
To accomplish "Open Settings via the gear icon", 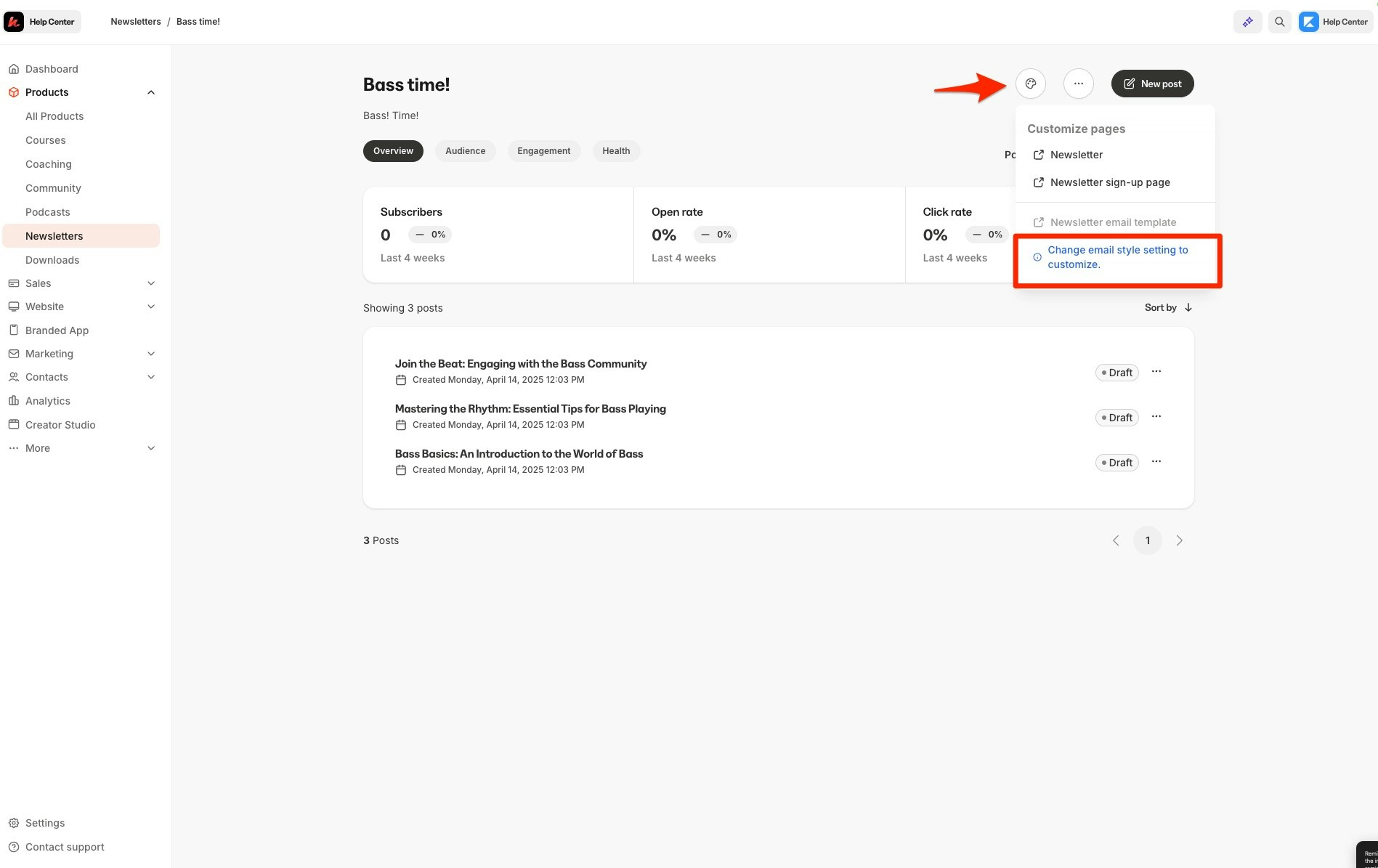I will tap(14, 822).
